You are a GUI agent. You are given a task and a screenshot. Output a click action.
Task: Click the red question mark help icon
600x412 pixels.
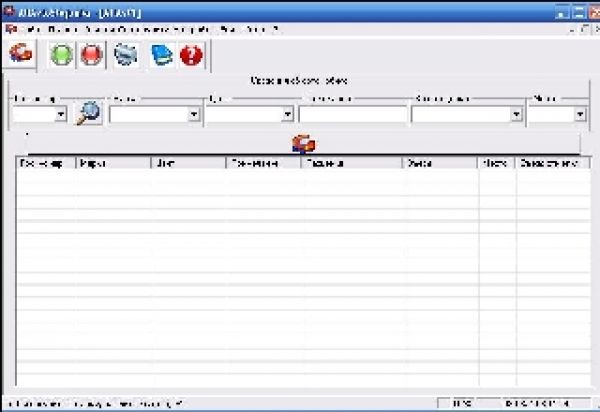[x=191, y=55]
